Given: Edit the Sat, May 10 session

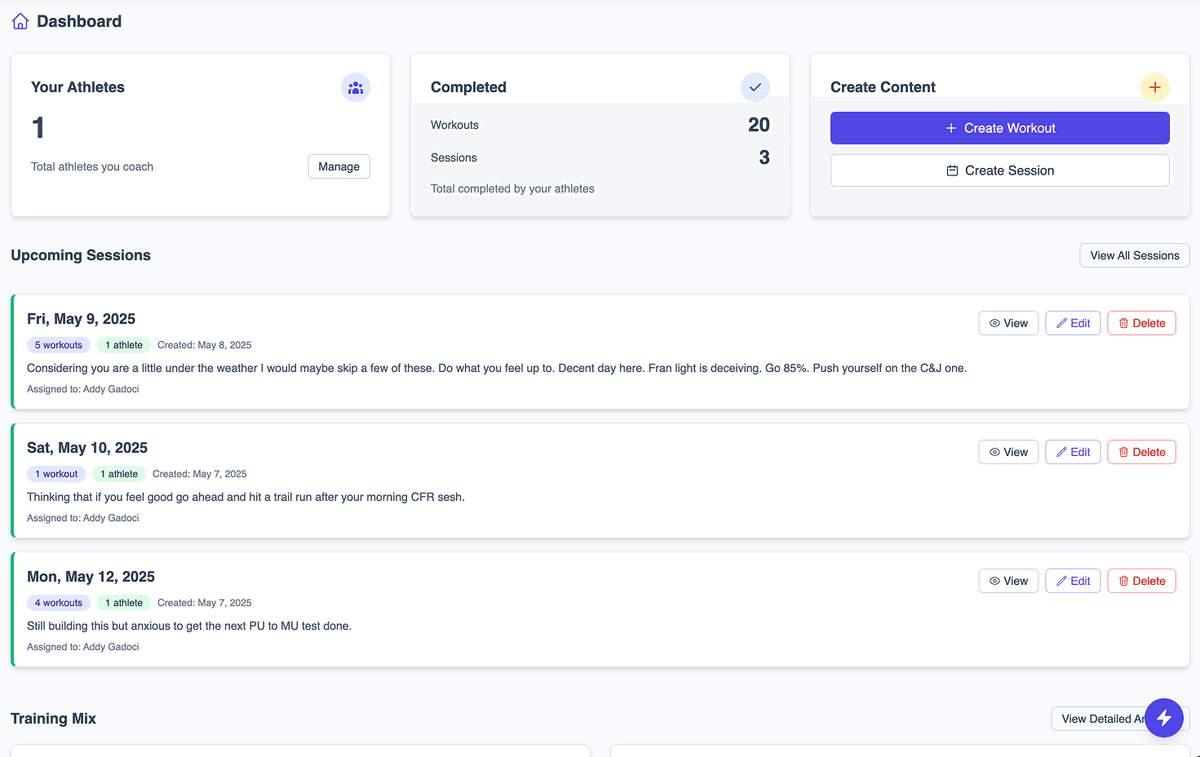Looking at the screenshot, I should click(1073, 452).
